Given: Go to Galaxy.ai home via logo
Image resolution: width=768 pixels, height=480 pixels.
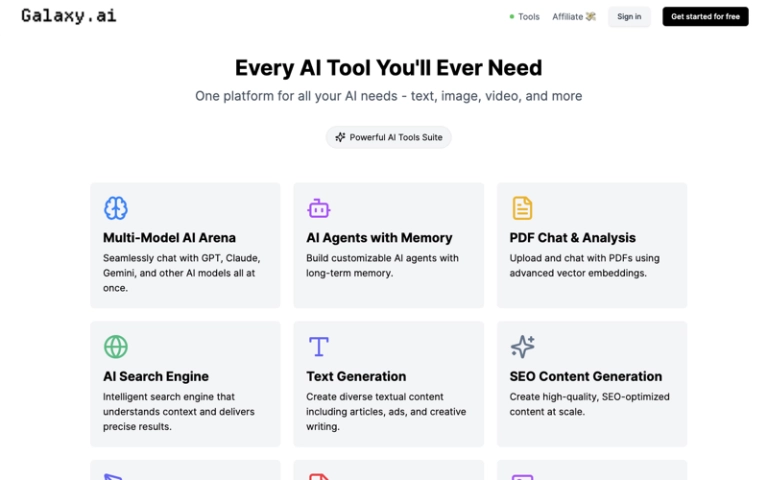Looking at the screenshot, I should click(x=68, y=16).
